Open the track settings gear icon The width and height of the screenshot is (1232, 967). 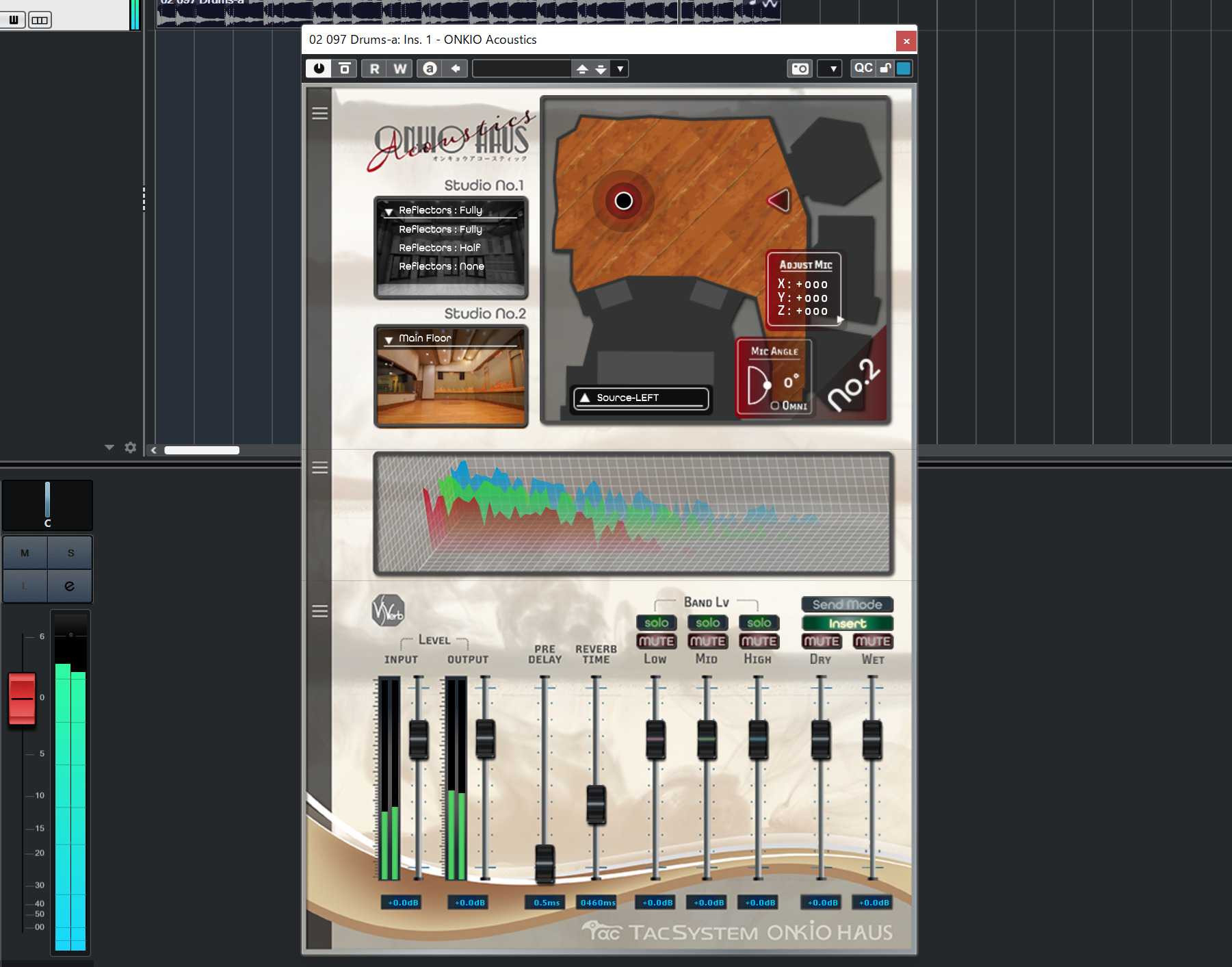point(130,448)
